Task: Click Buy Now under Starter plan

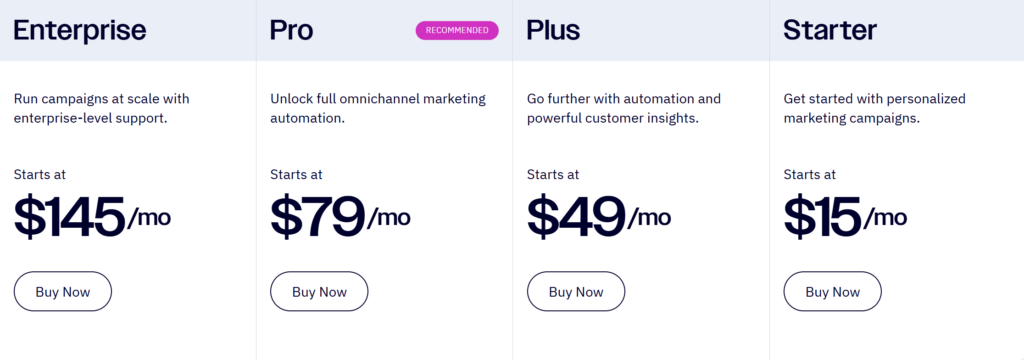Action: click(833, 291)
